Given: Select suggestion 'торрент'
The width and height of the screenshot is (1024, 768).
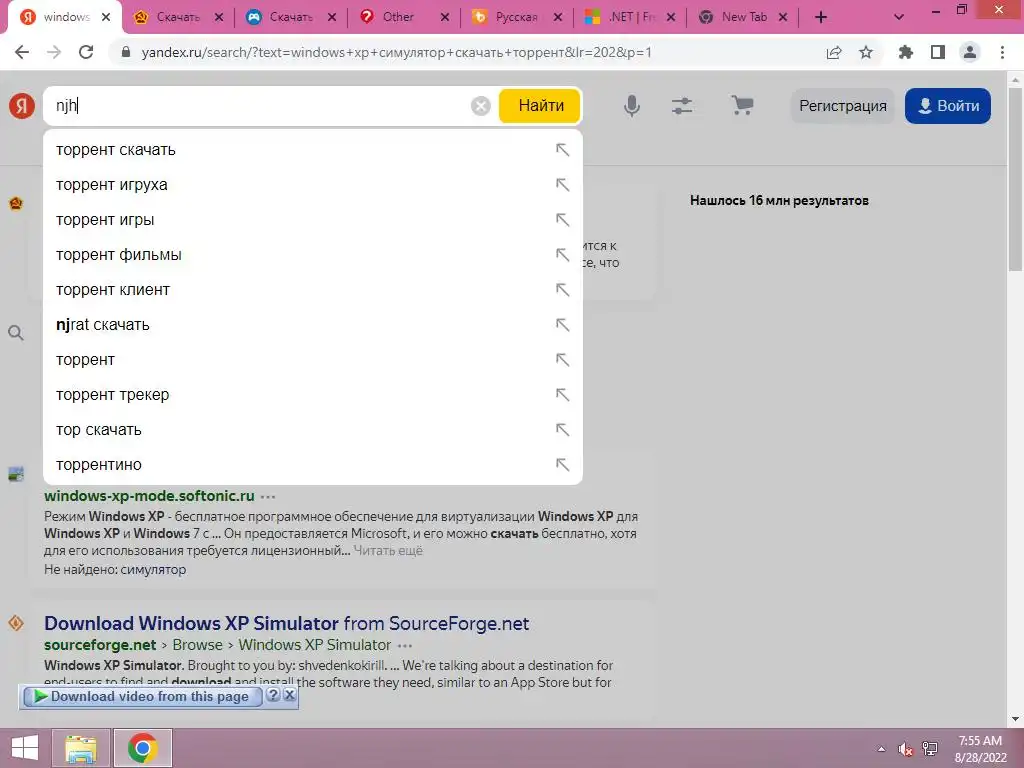Looking at the screenshot, I should coord(312,360).
